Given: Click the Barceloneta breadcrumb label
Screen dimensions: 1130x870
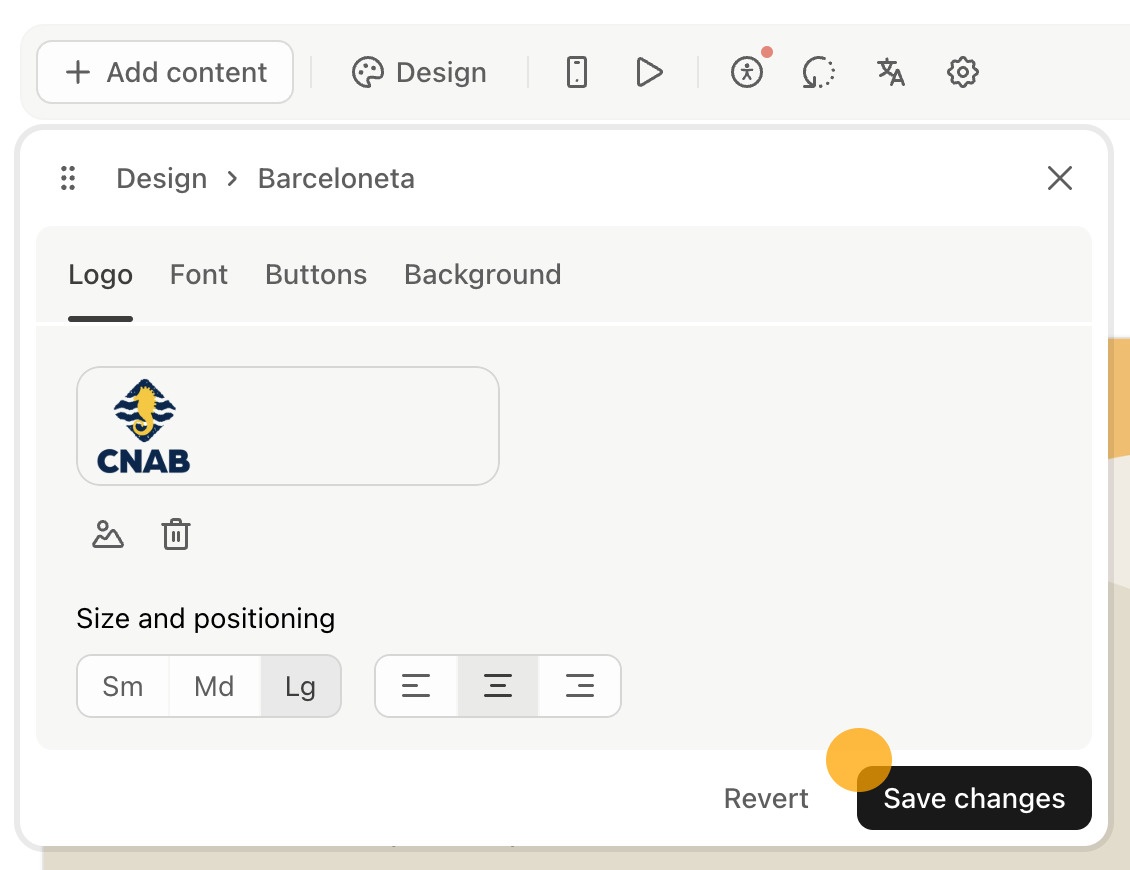Looking at the screenshot, I should click(337, 178).
